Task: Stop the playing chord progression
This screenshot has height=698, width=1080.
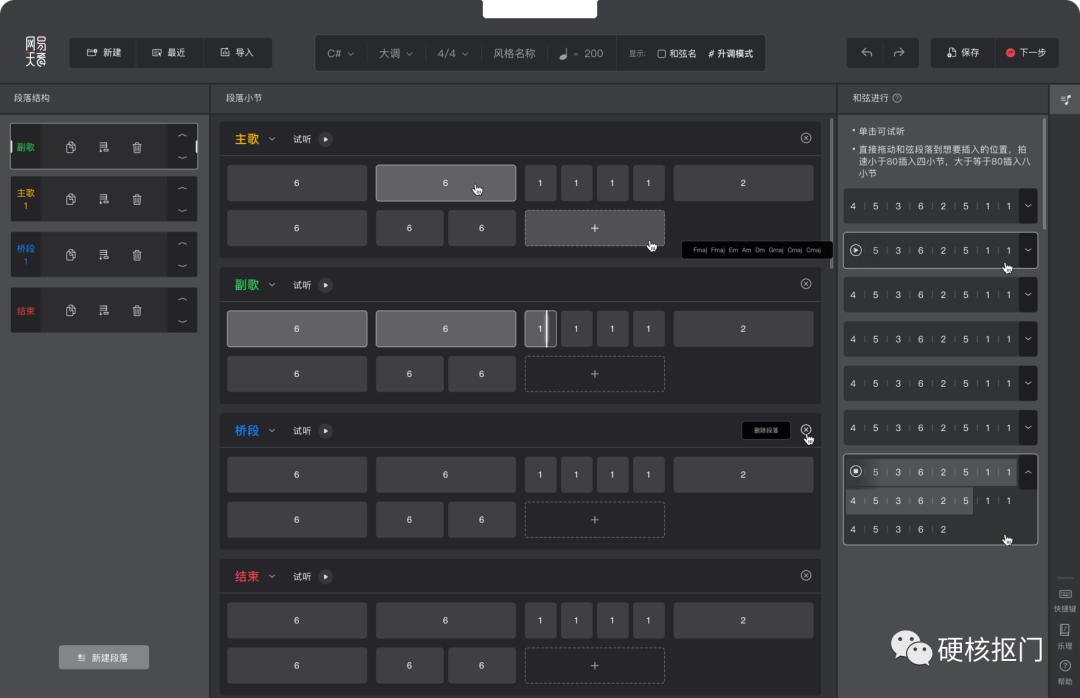Action: [x=855, y=471]
